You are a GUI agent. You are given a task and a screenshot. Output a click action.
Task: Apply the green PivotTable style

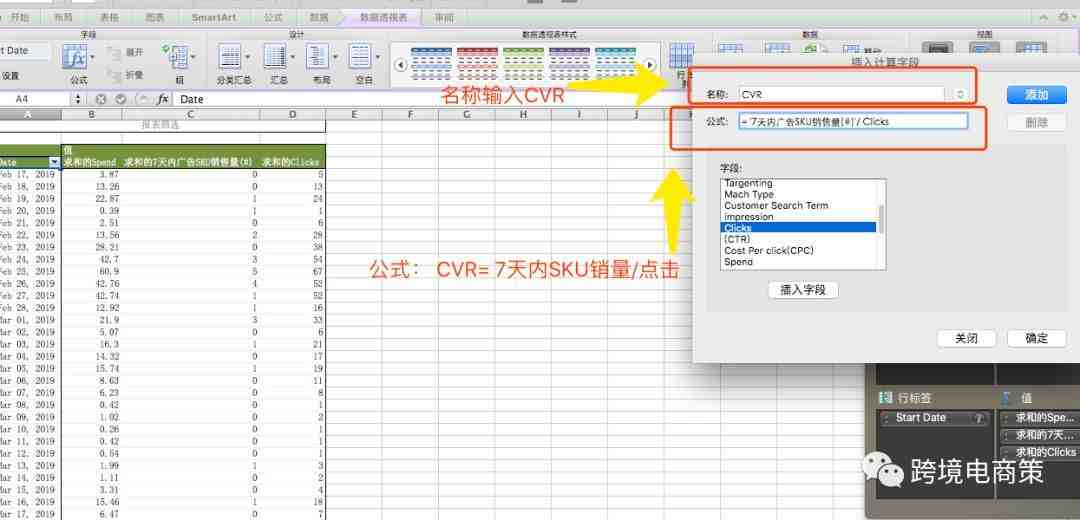pos(523,63)
